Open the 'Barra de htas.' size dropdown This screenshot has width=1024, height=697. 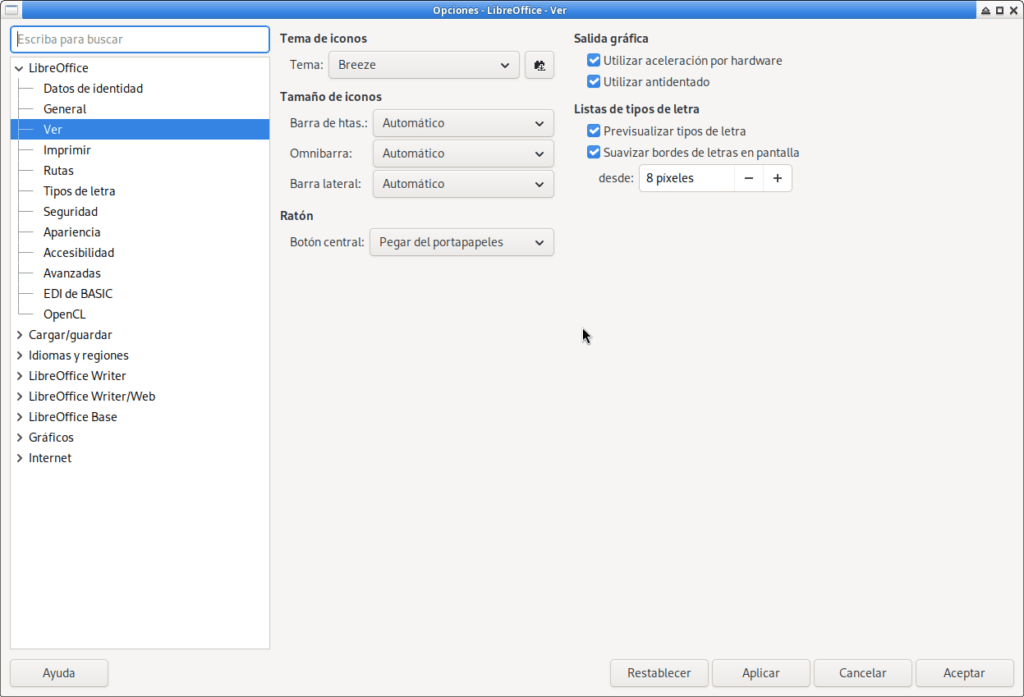[x=462, y=124]
